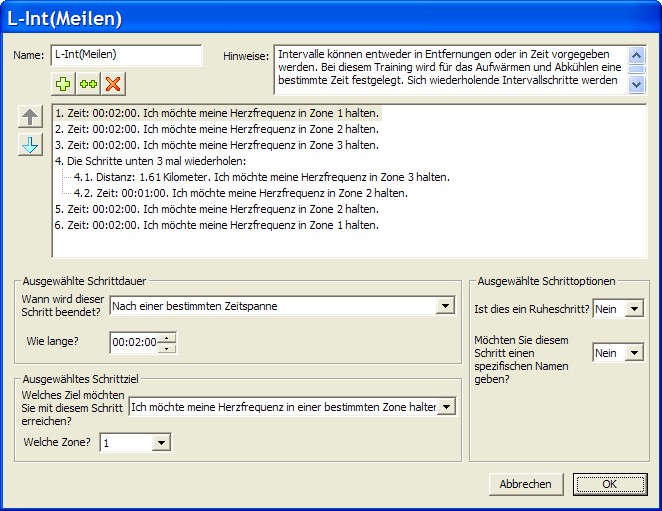Confirm the workout with OK button
This screenshot has width=662, height=511.
pos(610,484)
